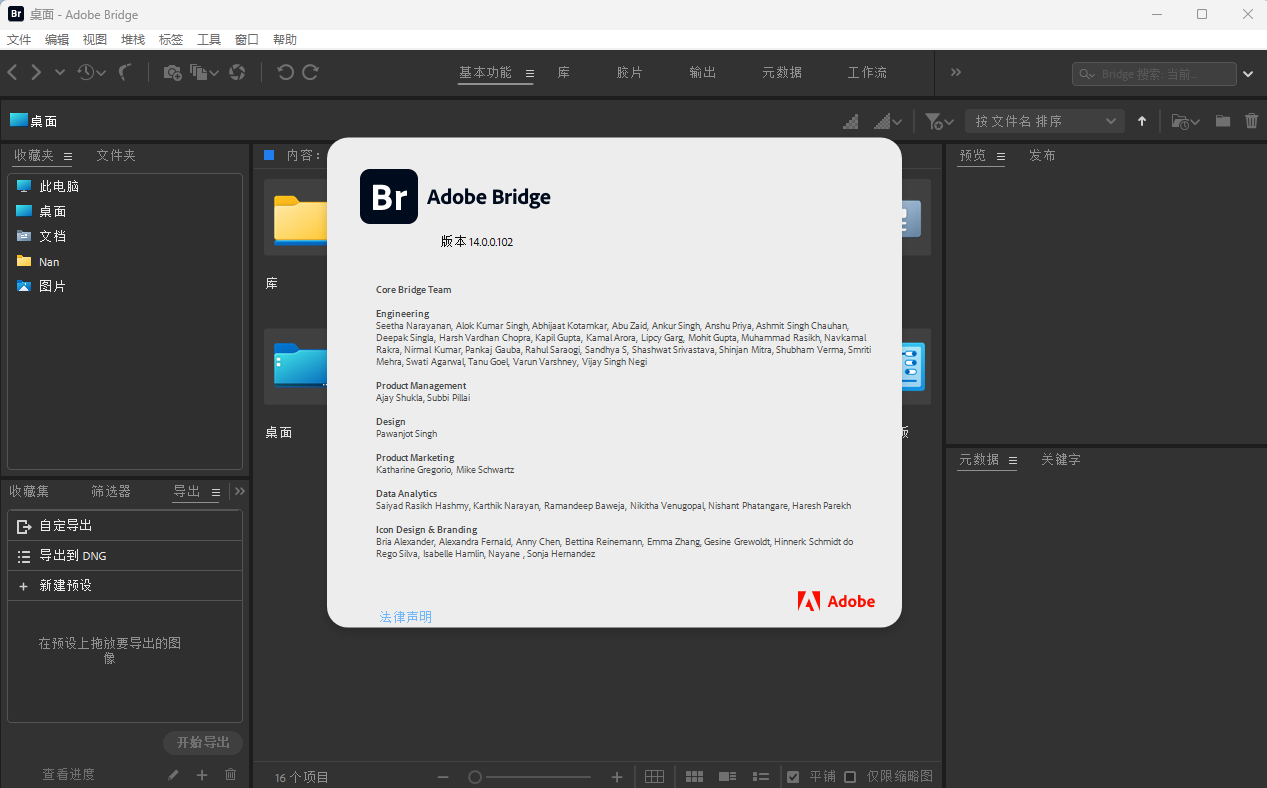1267x788 pixels.
Task: Open the 编辑 menu
Action: click(57, 39)
